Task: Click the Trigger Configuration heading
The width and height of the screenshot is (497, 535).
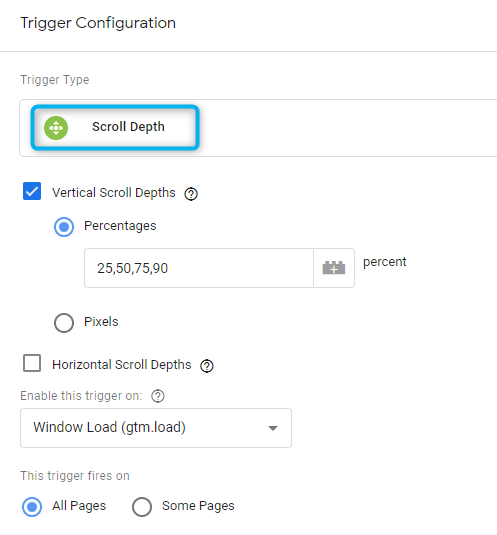Action: pyautogui.click(x=98, y=23)
